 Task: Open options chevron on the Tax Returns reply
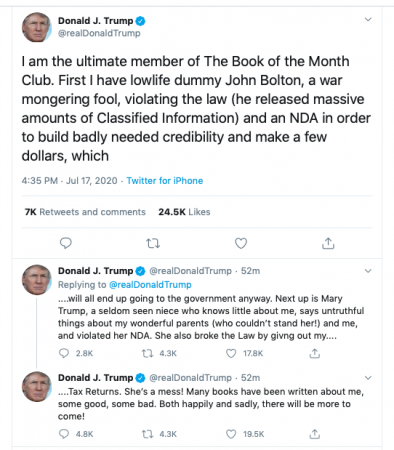tap(368, 378)
